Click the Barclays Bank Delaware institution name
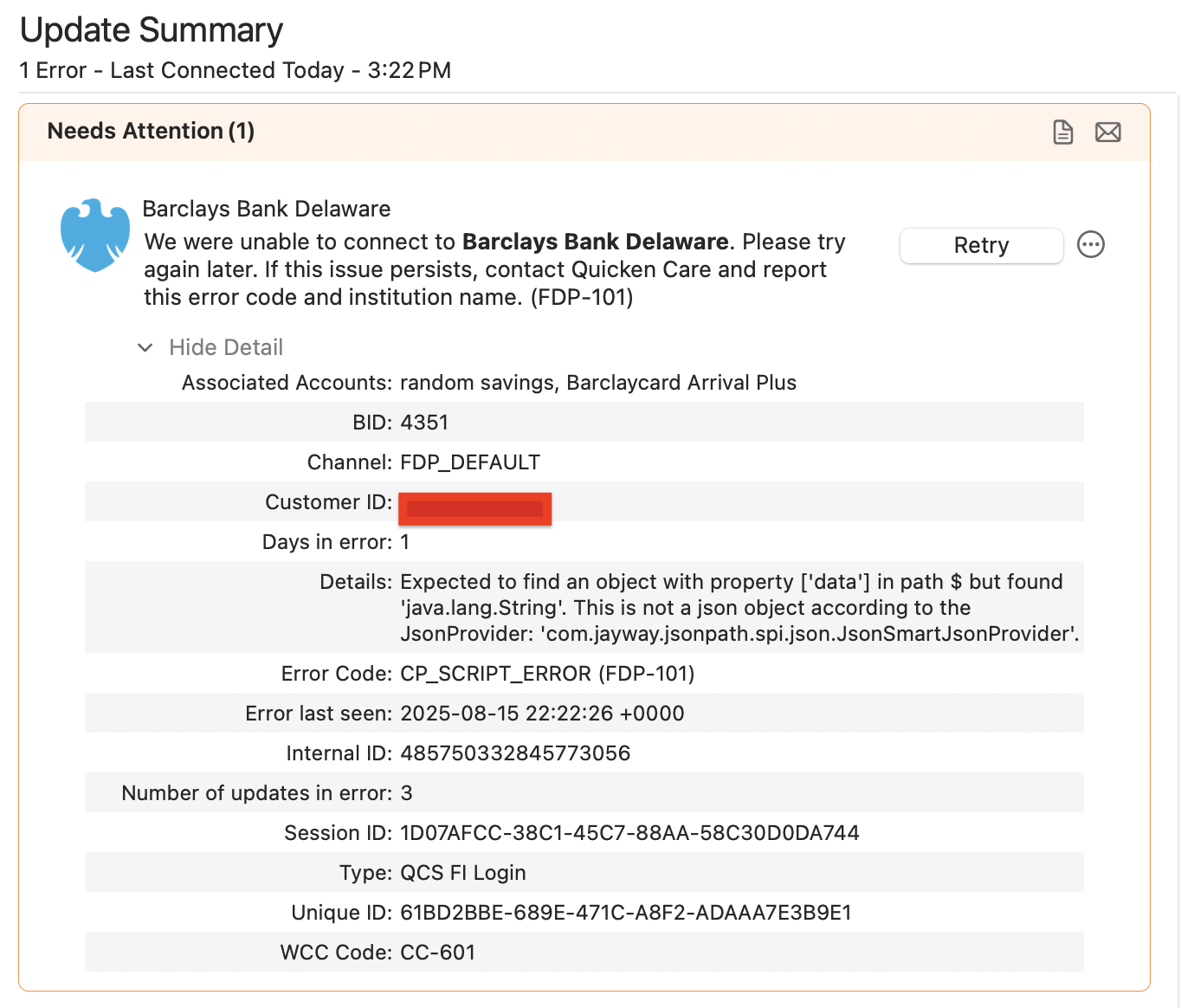 (x=266, y=209)
